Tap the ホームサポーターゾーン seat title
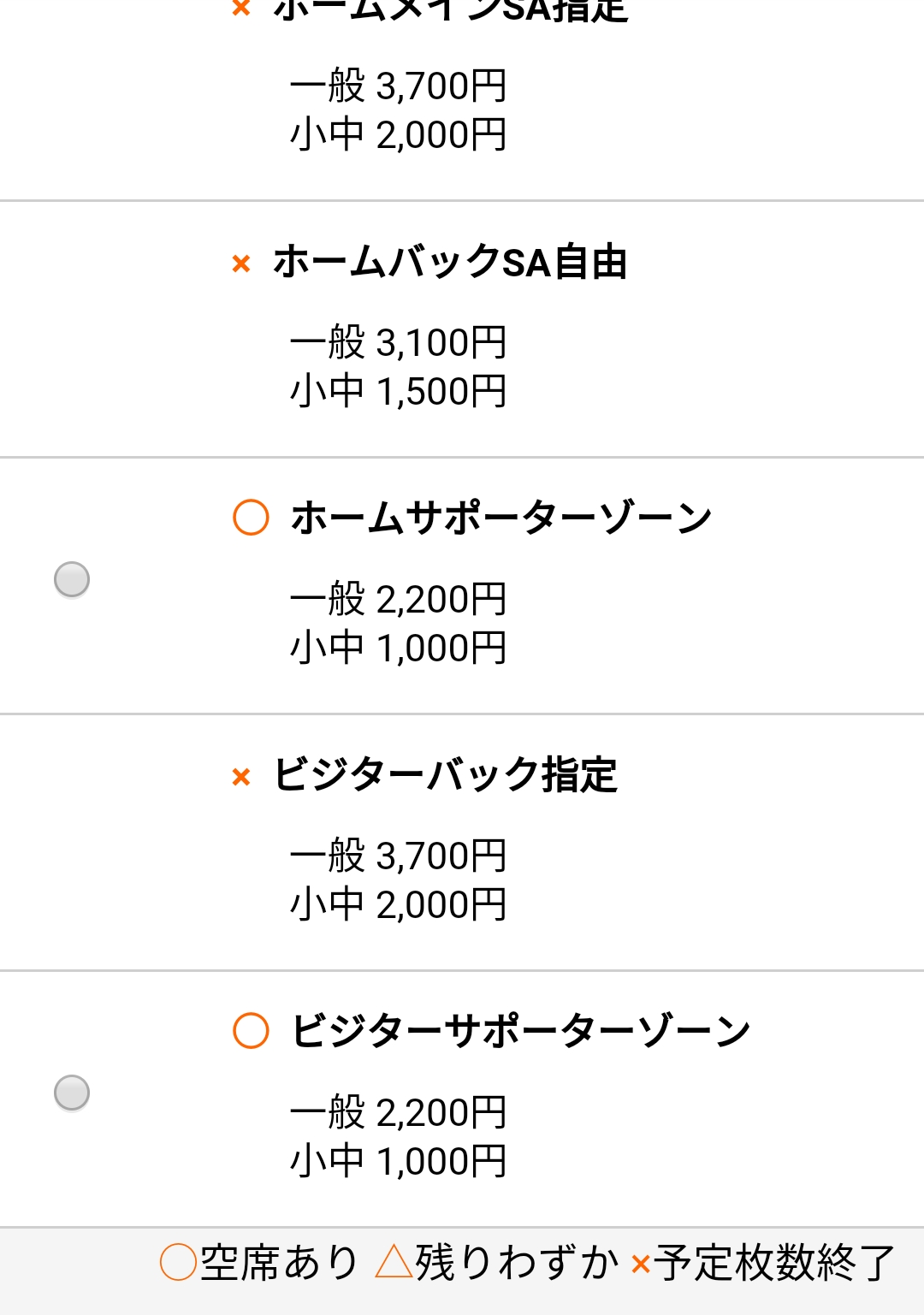 point(501,518)
